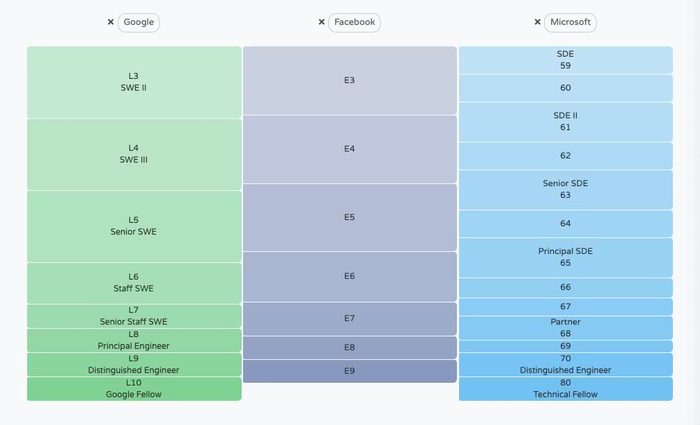
Task: Open Facebook E7 level details
Action: click(349, 319)
